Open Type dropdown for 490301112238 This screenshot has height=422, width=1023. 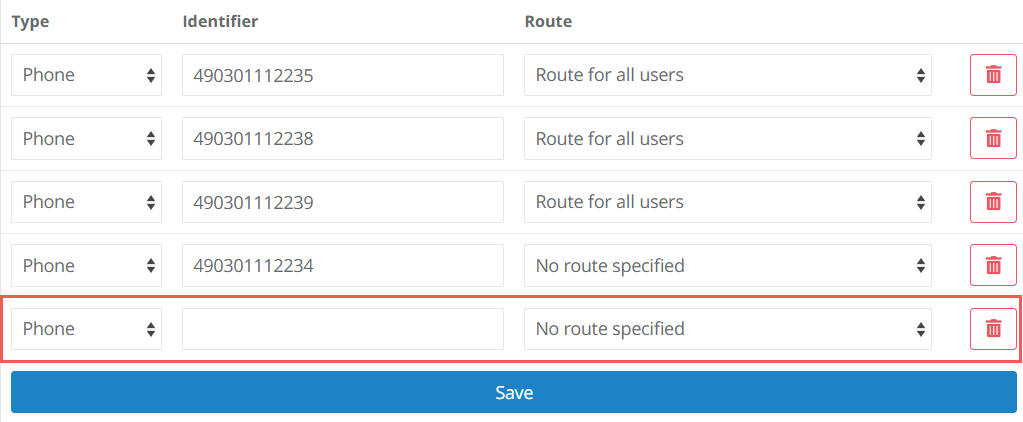tap(86, 139)
